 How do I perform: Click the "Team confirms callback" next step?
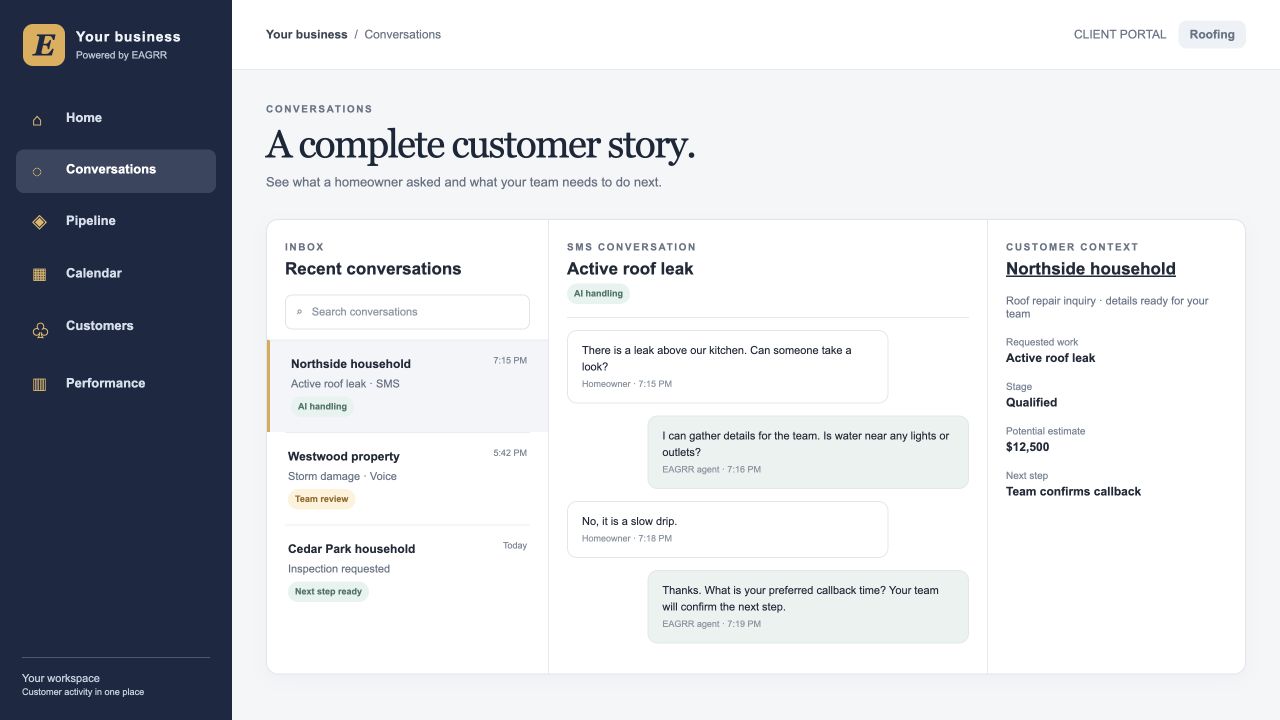(1073, 492)
